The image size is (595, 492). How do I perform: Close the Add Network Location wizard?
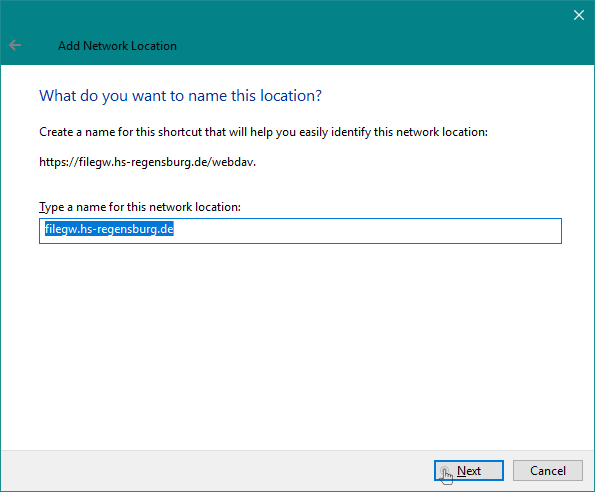579,15
